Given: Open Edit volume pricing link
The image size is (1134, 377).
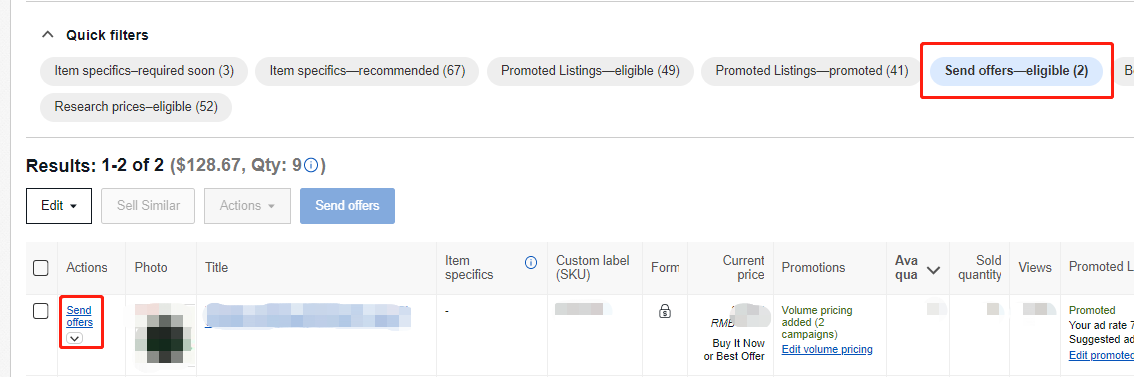Looking at the screenshot, I should [827, 350].
